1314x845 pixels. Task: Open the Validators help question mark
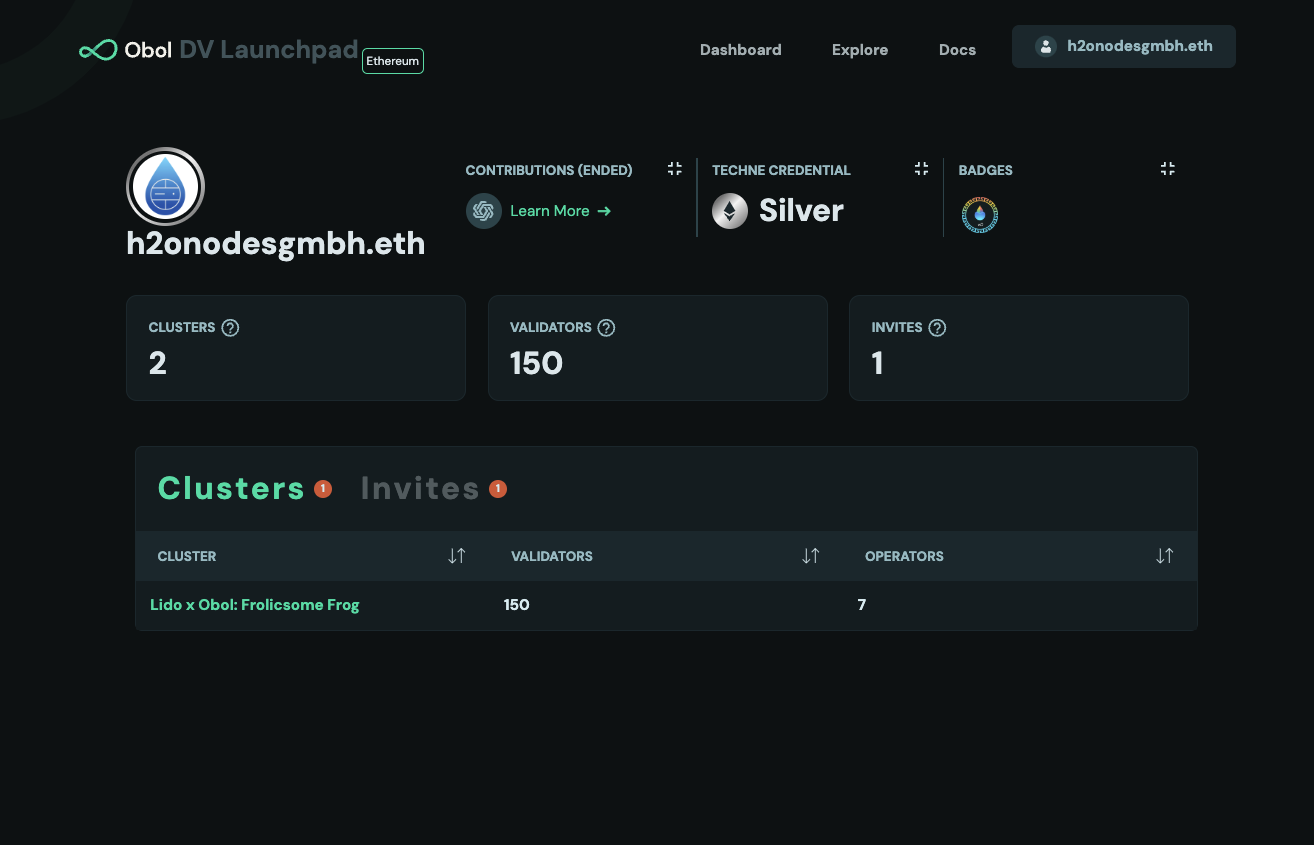click(606, 327)
